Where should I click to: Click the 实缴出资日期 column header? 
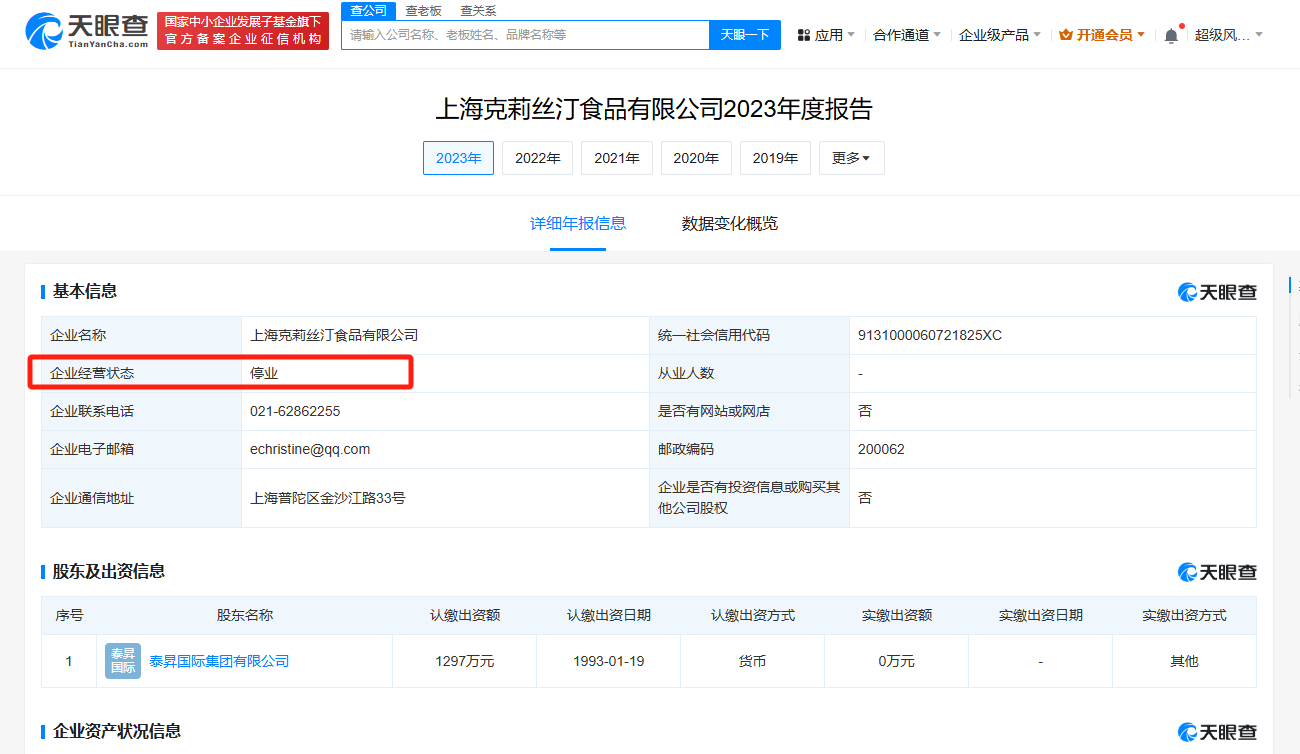(1041, 615)
